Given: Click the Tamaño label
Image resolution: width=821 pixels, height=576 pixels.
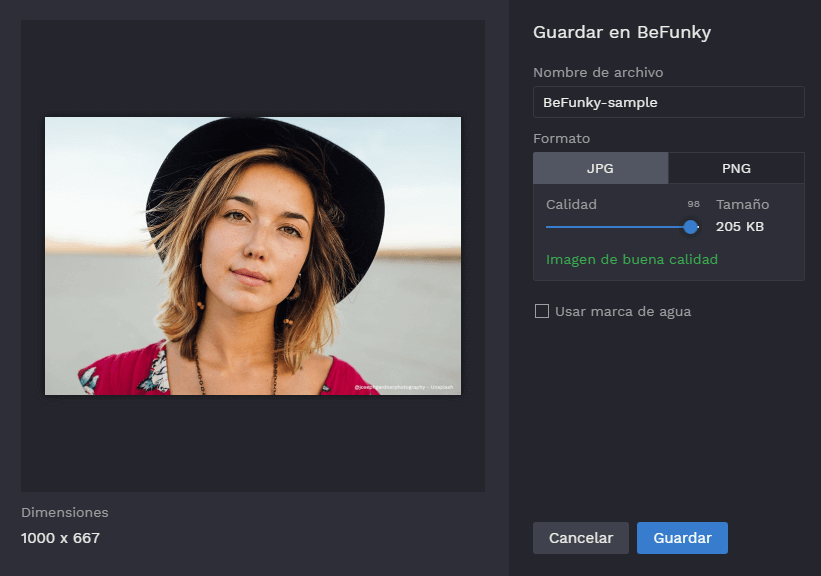Looking at the screenshot, I should [742, 204].
